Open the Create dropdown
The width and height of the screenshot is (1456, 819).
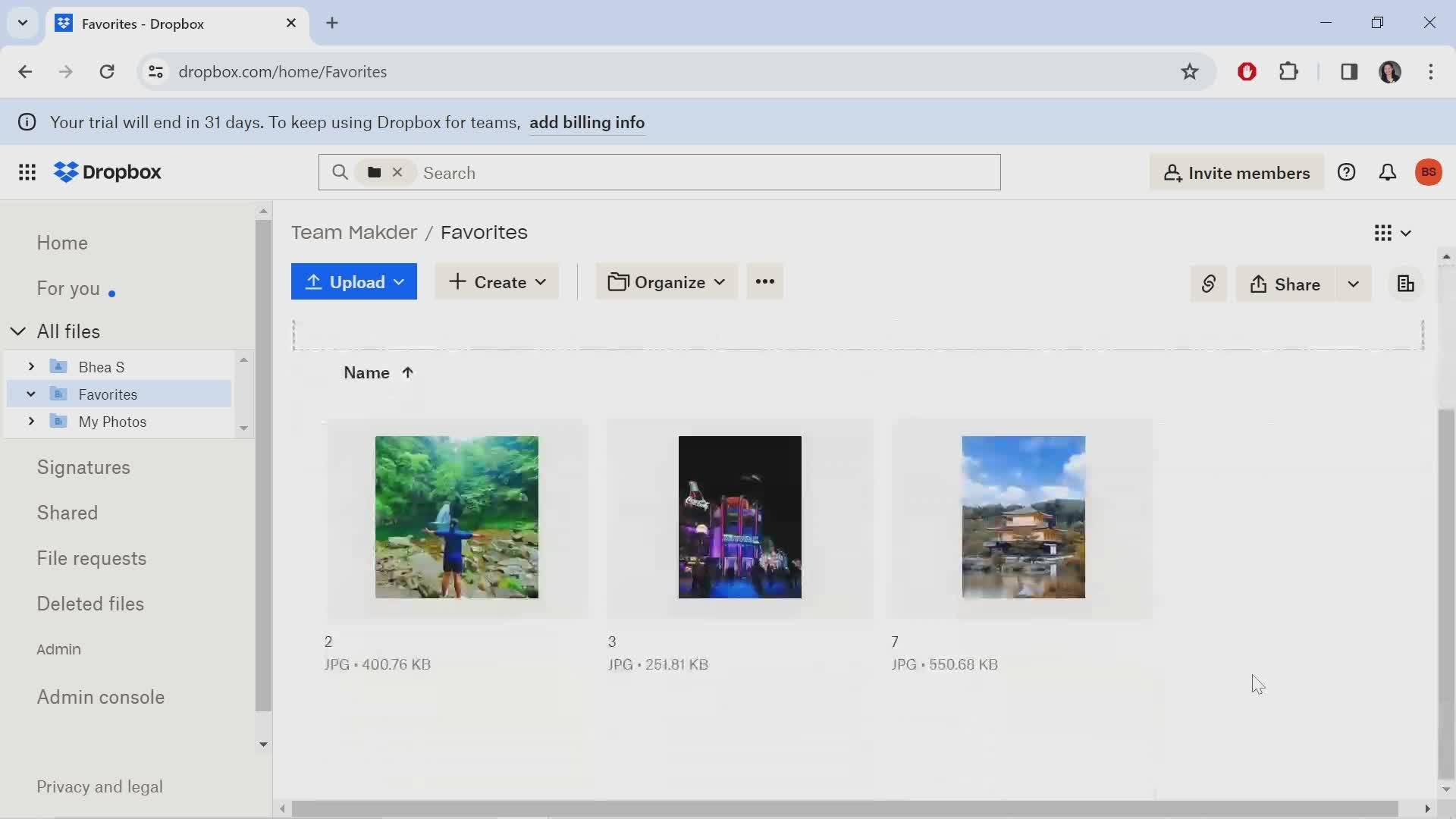[x=497, y=282]
